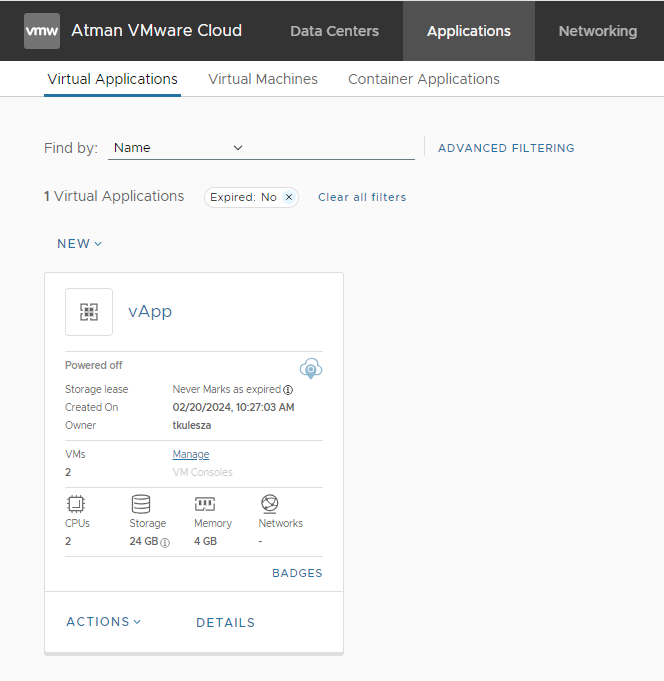Click the CPUs chip icon
The height and width of the screenshot is (681, 664).
[x=76, y=504]
